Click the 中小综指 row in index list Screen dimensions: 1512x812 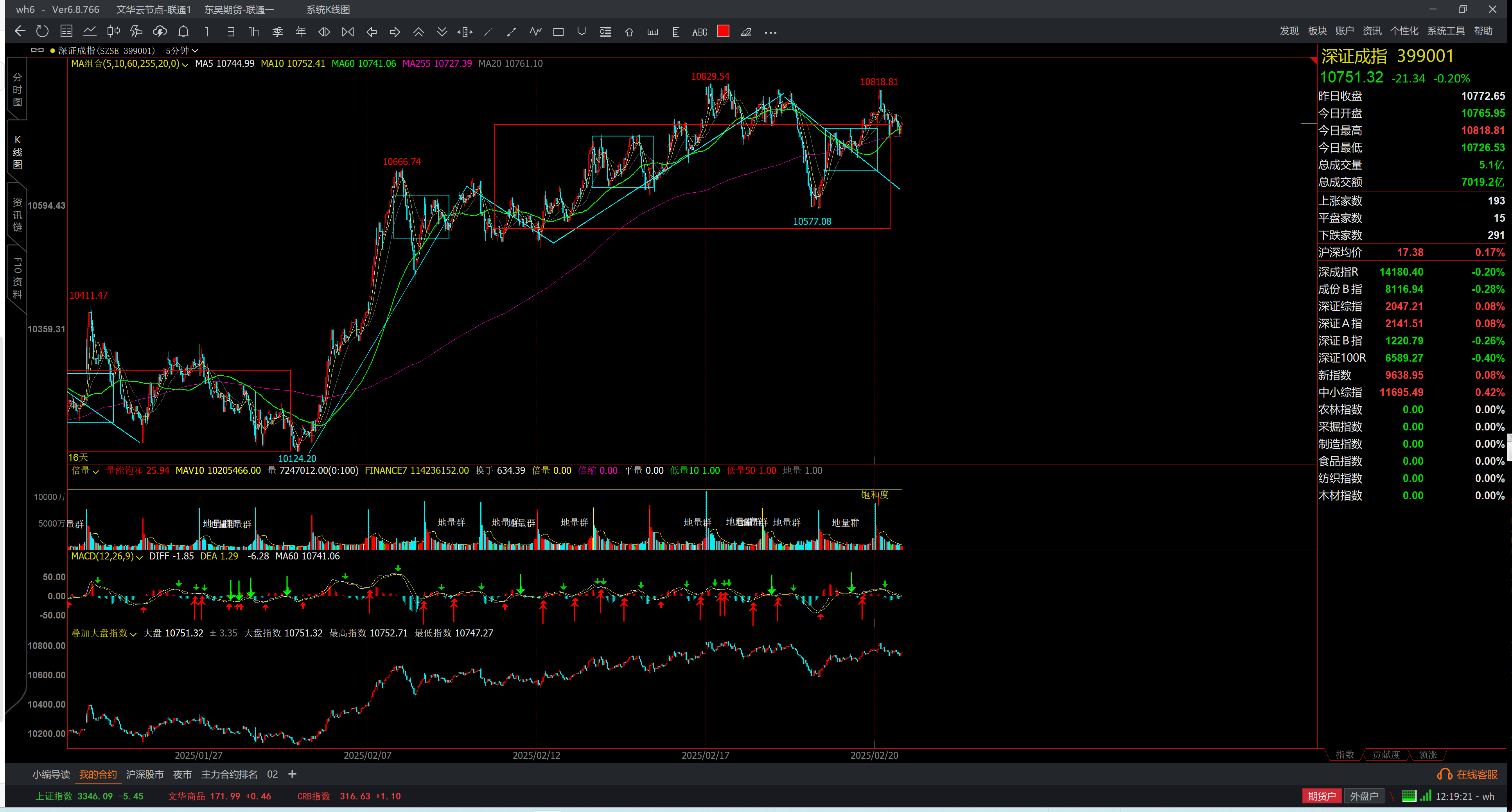pyautogui.click(x=1411, y=392)
